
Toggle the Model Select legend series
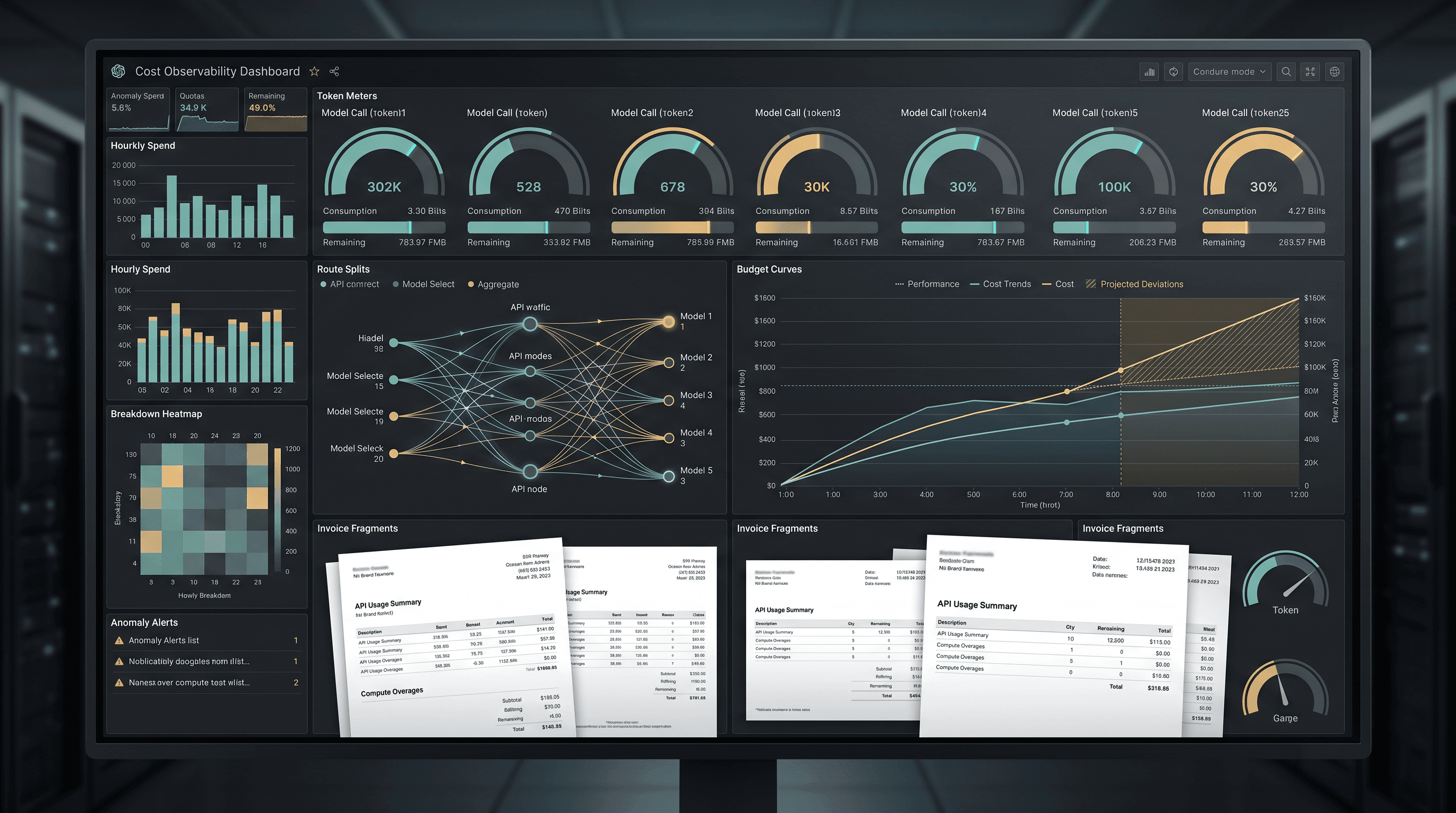(x=423, y=284)
